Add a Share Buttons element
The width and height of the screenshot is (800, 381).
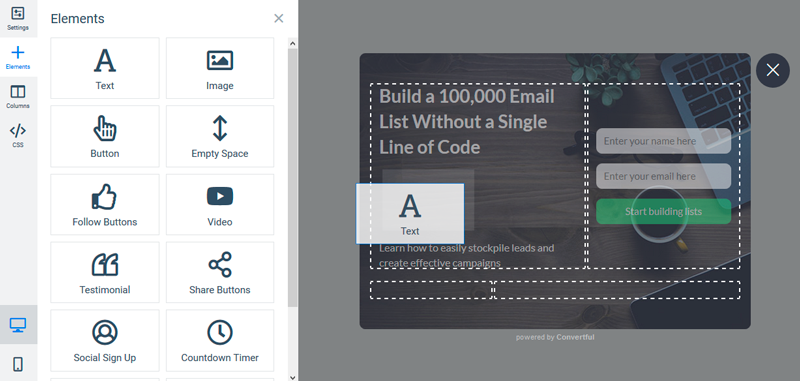[x=220, y=272]
